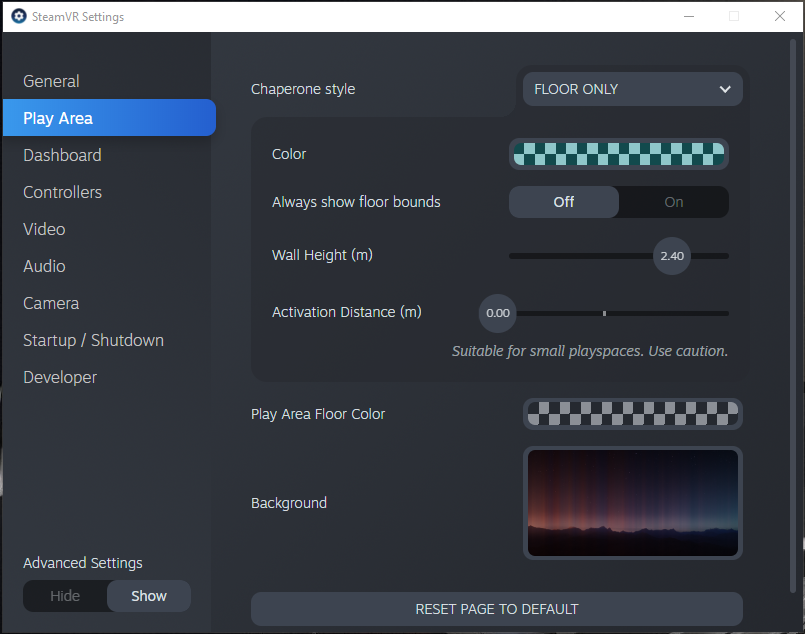Open the Play Area Floor Color swatch
Viewport: 805px width, 634px height.
(632, 414)
